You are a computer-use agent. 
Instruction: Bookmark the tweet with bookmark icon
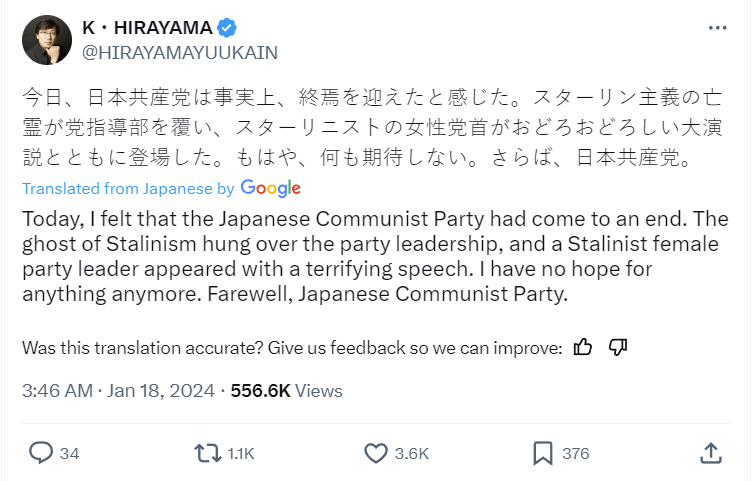coord(543,453)
